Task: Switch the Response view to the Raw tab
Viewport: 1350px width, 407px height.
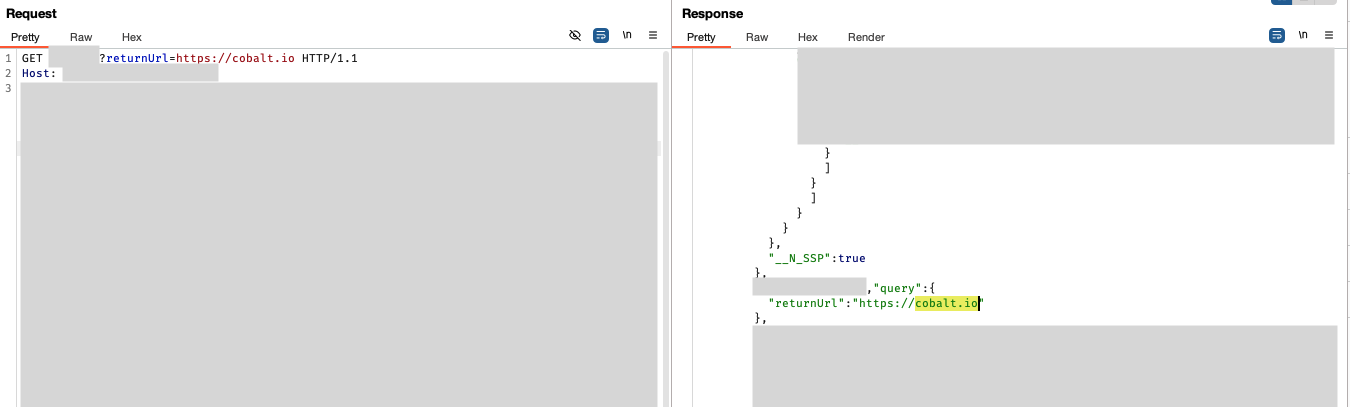Action: click(x=757, y=37)
